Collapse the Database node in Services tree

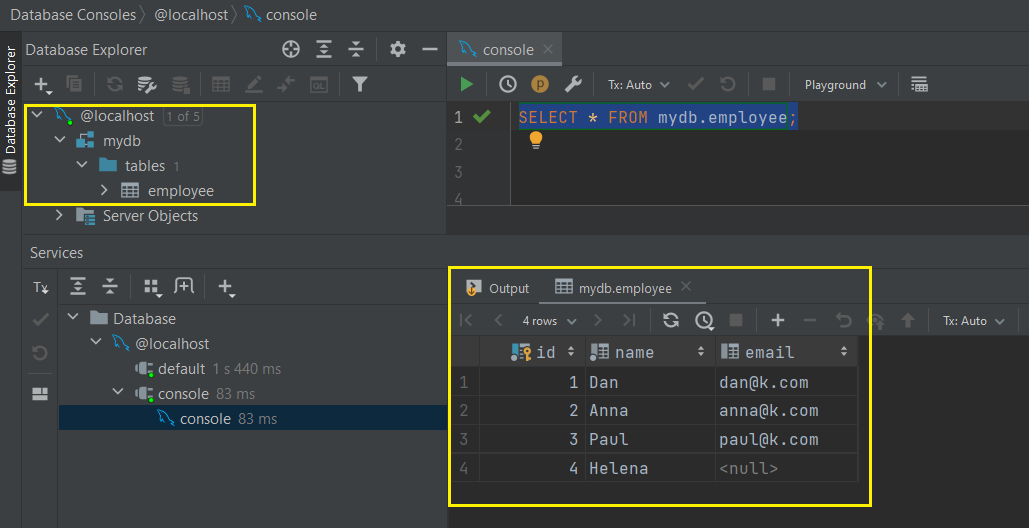[73, 318]
